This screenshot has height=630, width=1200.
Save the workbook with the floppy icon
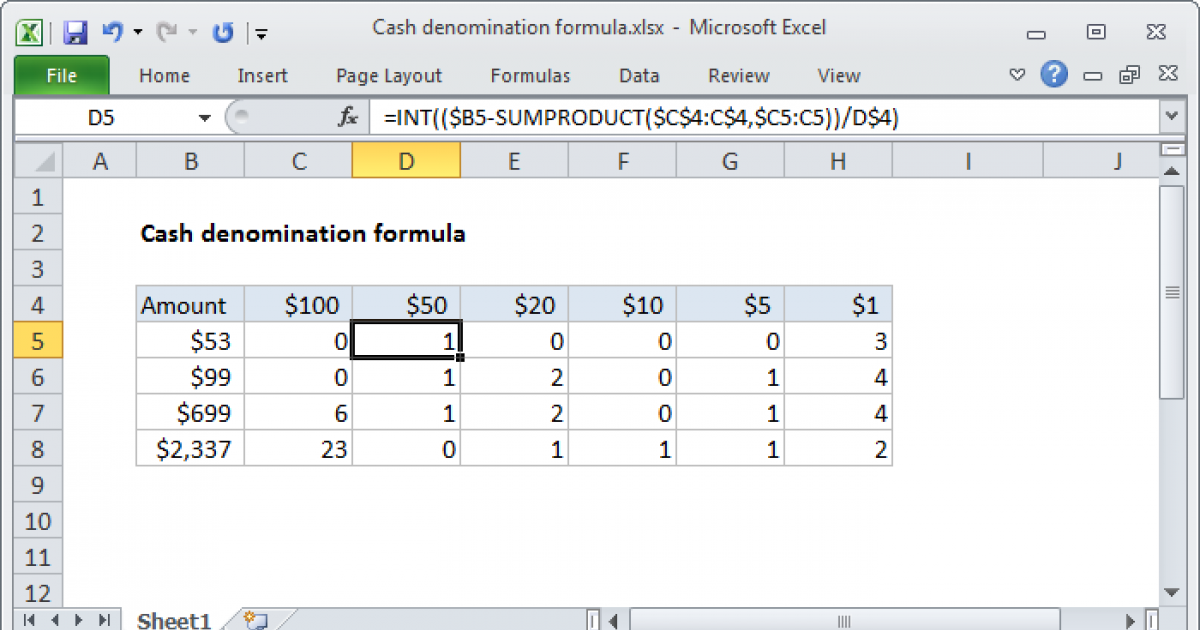click(75, 33)
